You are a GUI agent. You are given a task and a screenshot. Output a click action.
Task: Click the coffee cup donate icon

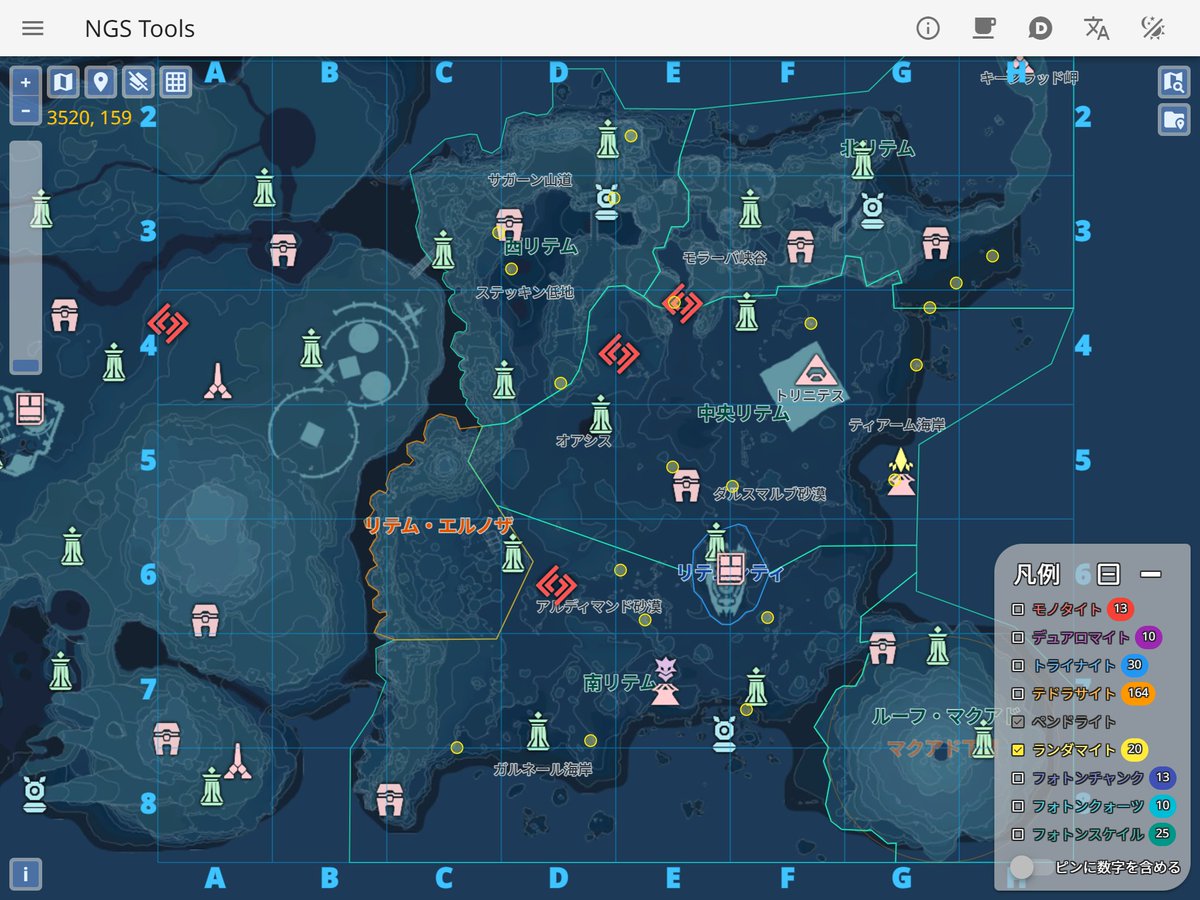pos(984,28)
